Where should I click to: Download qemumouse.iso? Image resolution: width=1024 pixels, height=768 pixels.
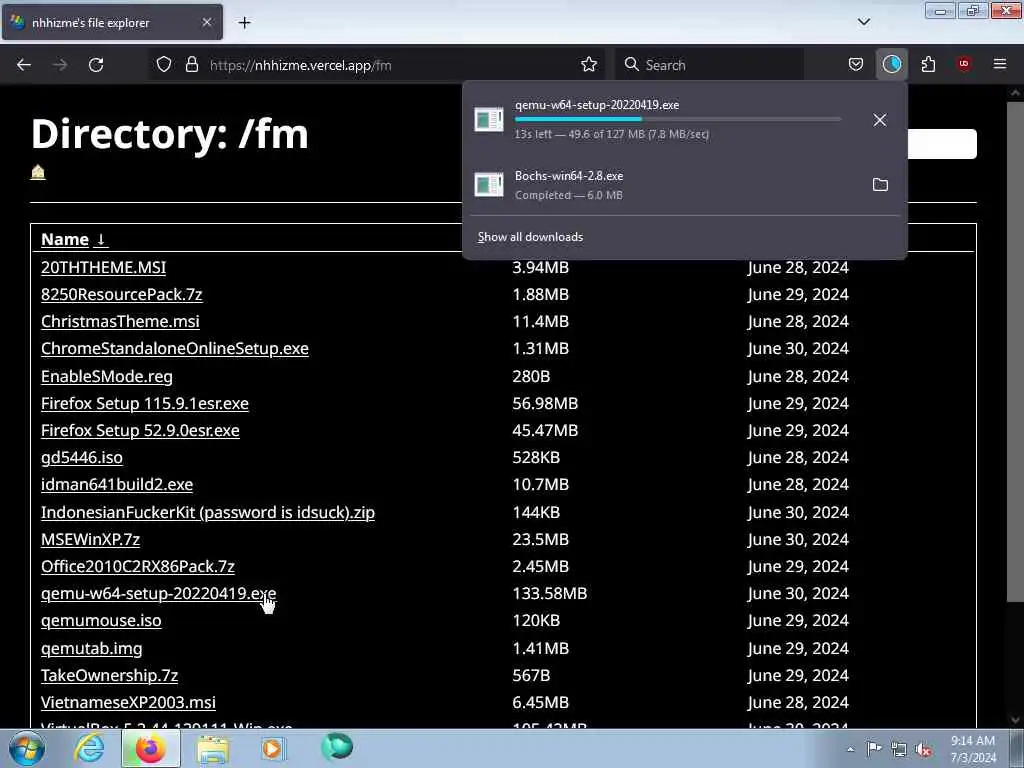101,620
